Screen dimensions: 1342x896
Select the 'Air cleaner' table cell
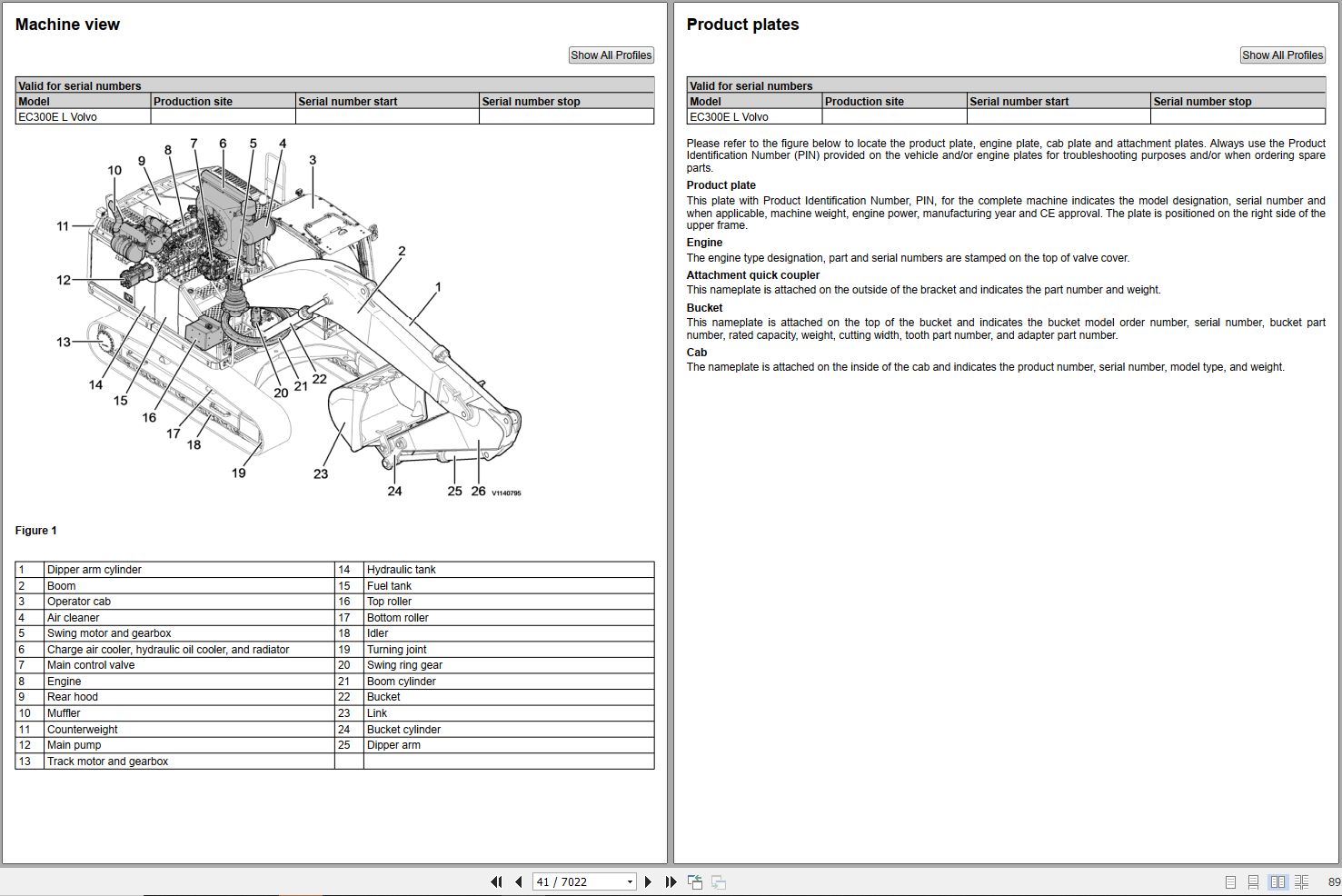pyautogui.click(x=189, y=618)
